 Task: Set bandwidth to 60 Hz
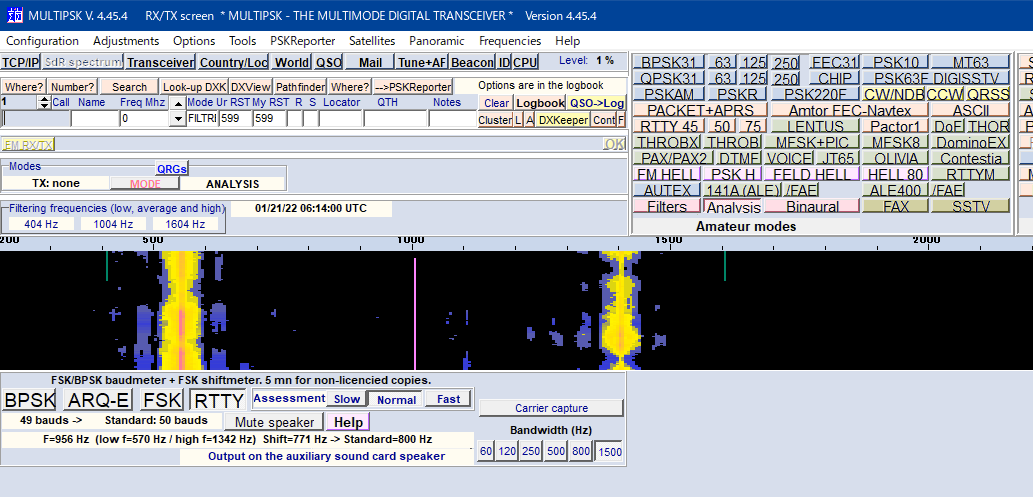coord(486,452)
